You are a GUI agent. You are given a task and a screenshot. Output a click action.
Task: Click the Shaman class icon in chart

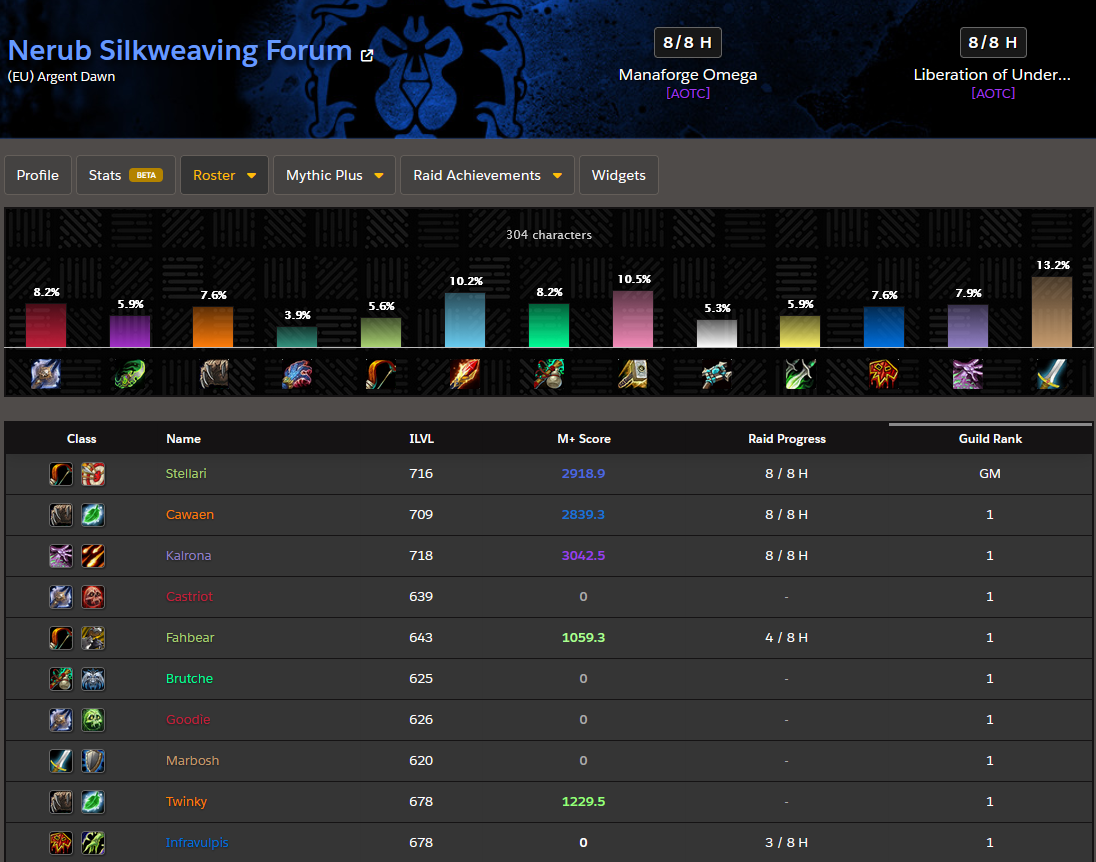click(x=884, y=374)
